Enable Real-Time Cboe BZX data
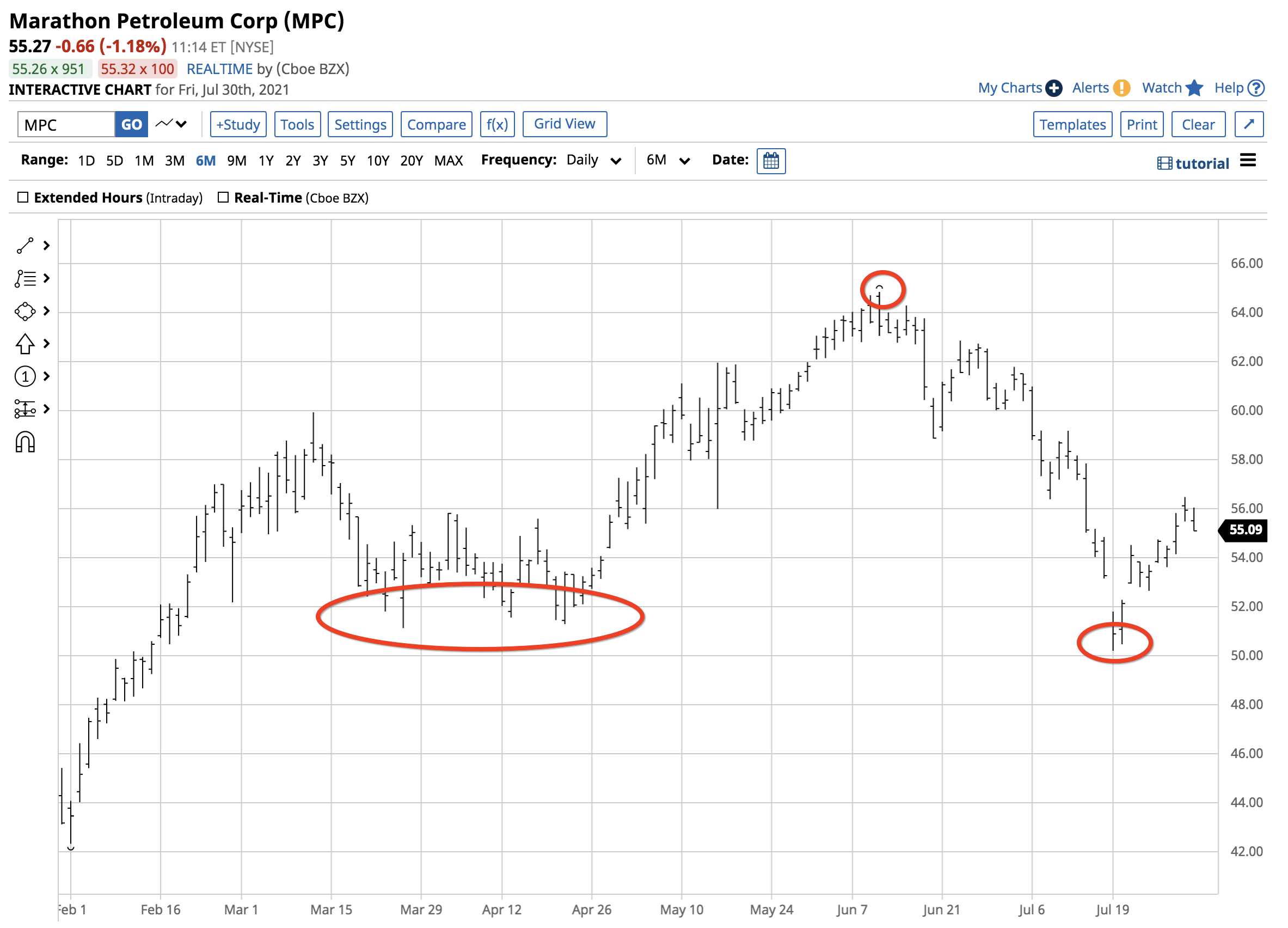Image resolution: width=1288 pixels, height=928 pixels. tap(223, 197)
